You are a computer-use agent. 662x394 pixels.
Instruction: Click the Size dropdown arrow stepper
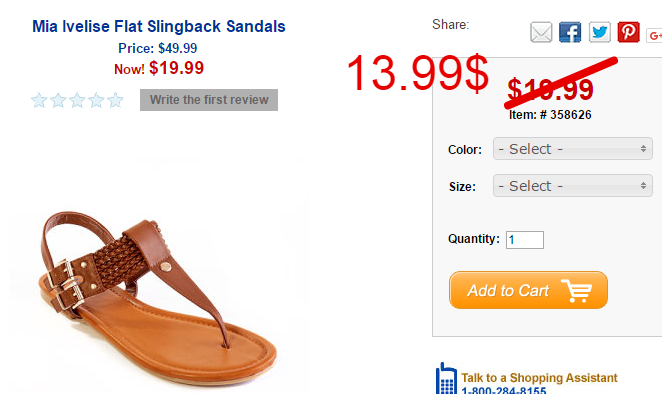643,186
